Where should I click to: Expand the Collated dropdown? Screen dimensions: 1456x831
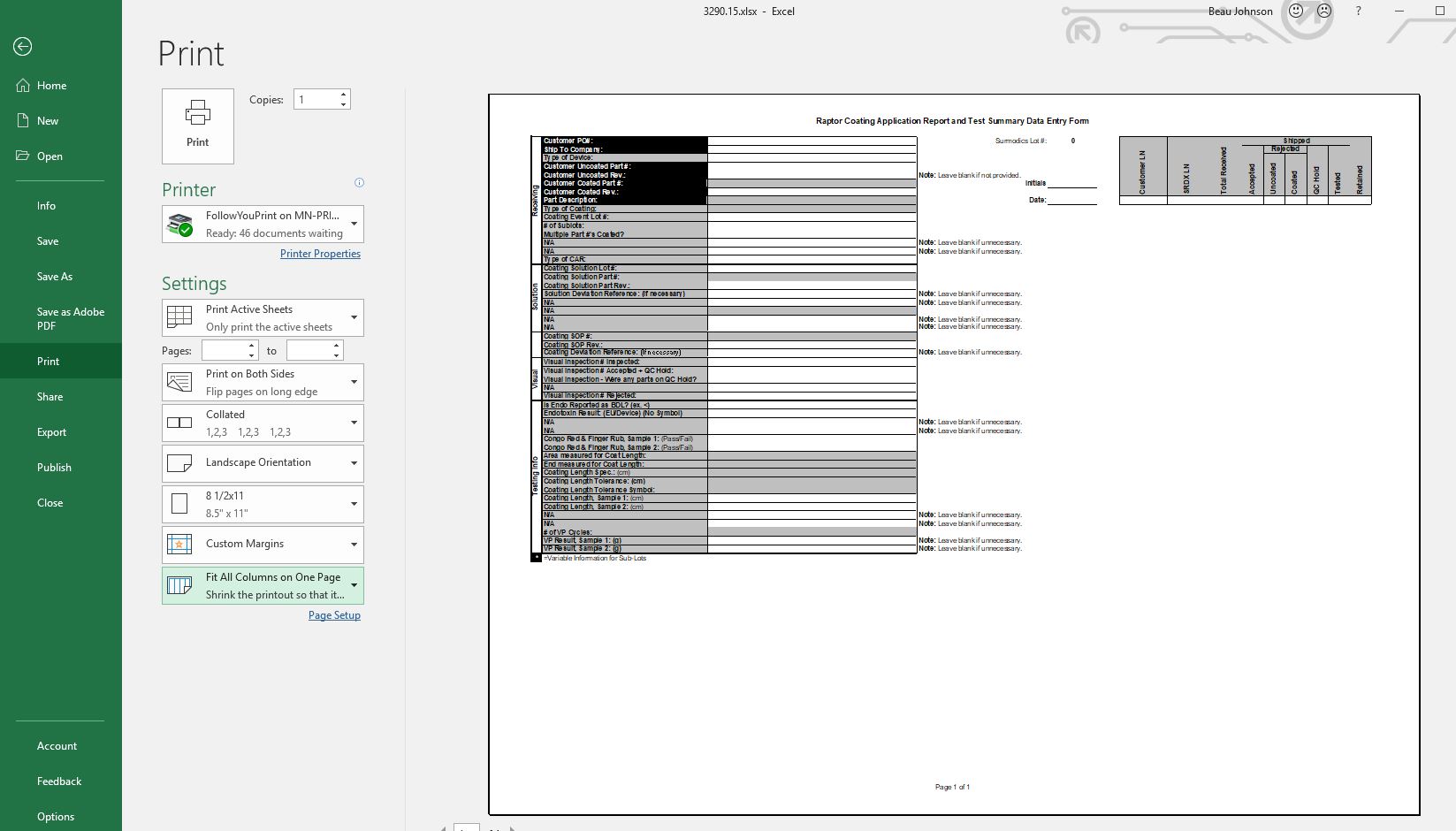[x=263, y=423]
